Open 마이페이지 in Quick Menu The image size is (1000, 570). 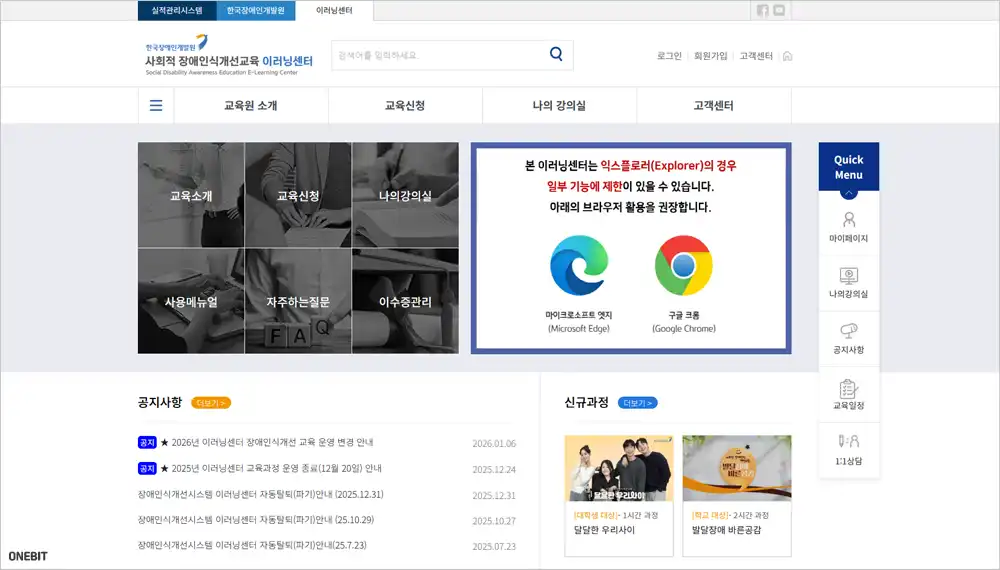click(x=848, y=228)
